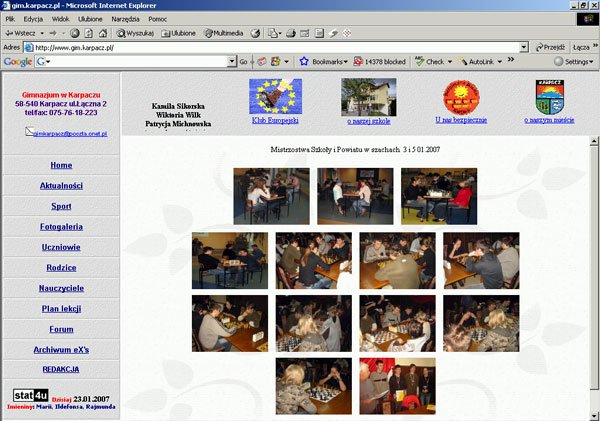Screen dimensions: 600x421
Task: Click the spell Check button
Action: pos(430,61)
